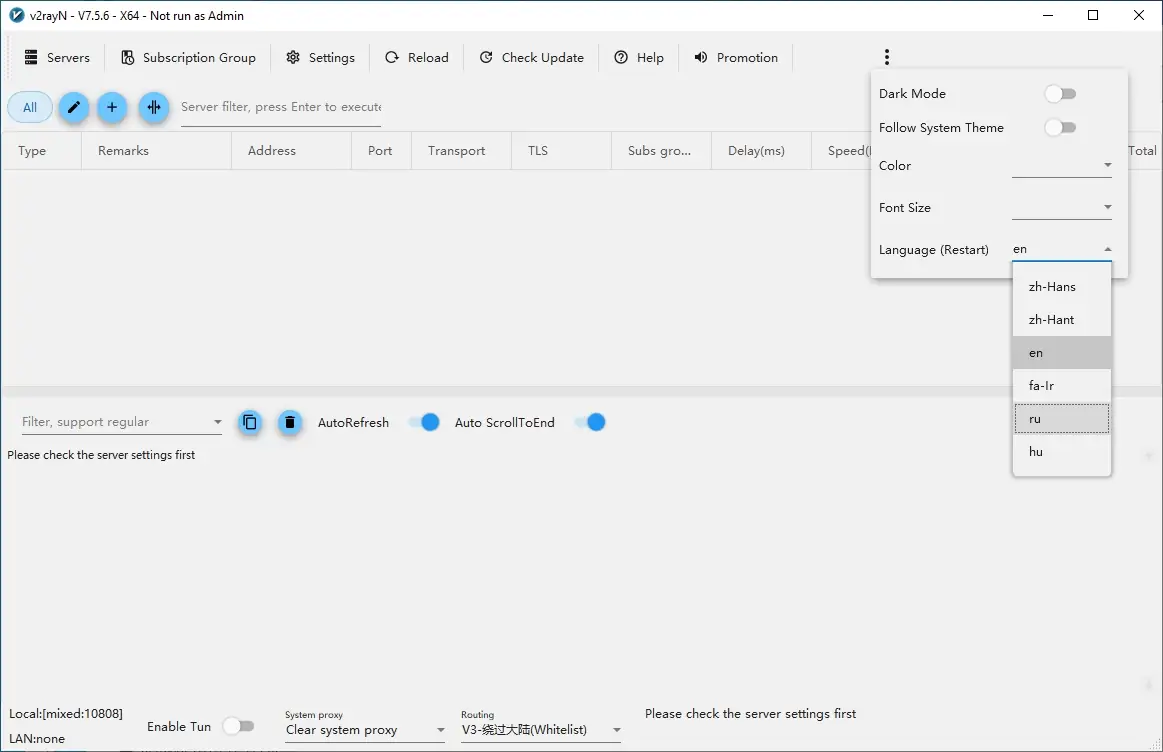
Task: Click the Settings gear icon
Action: point(293,57)
